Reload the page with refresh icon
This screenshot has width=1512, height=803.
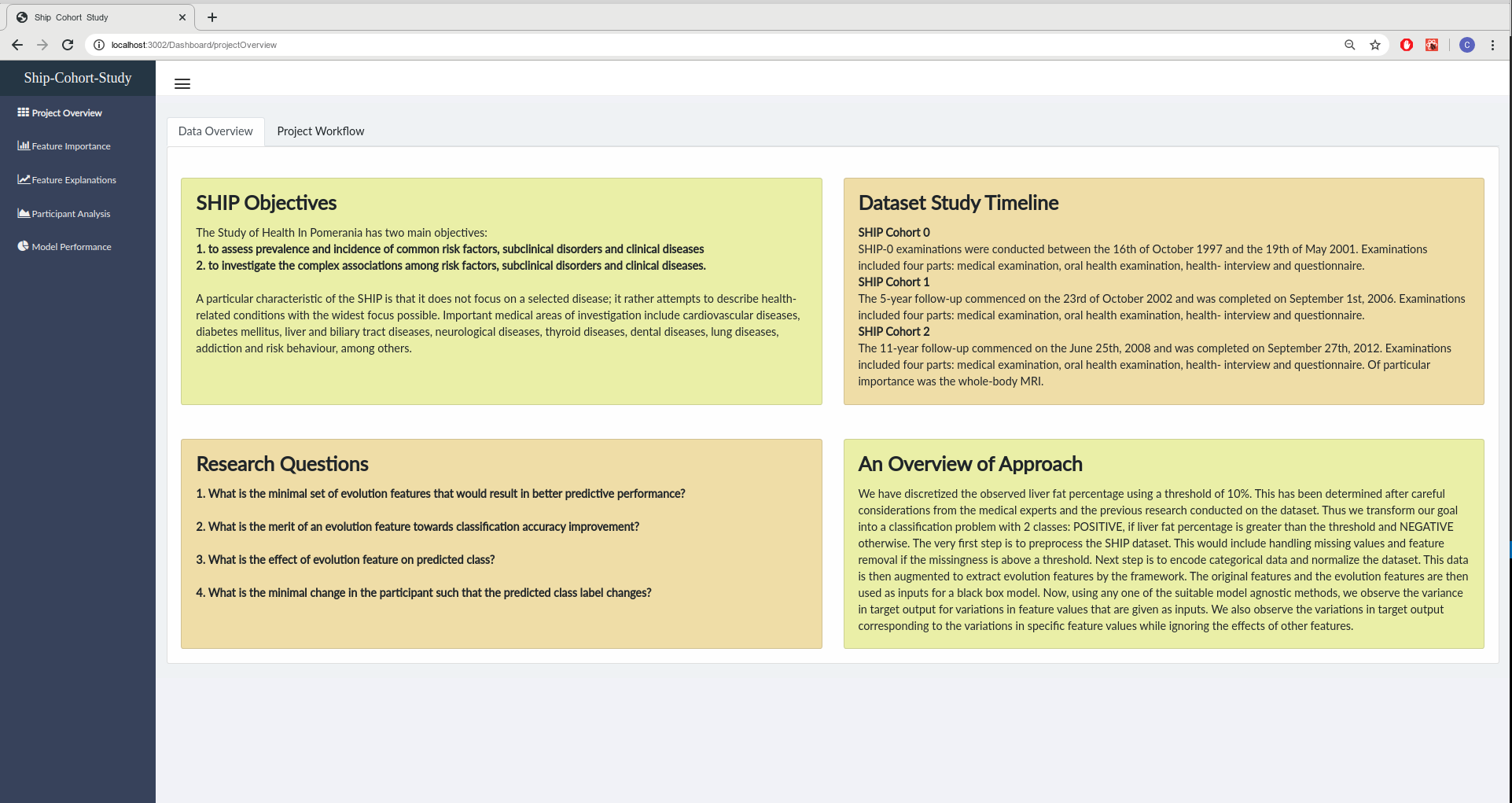click(x=68, y=45)
